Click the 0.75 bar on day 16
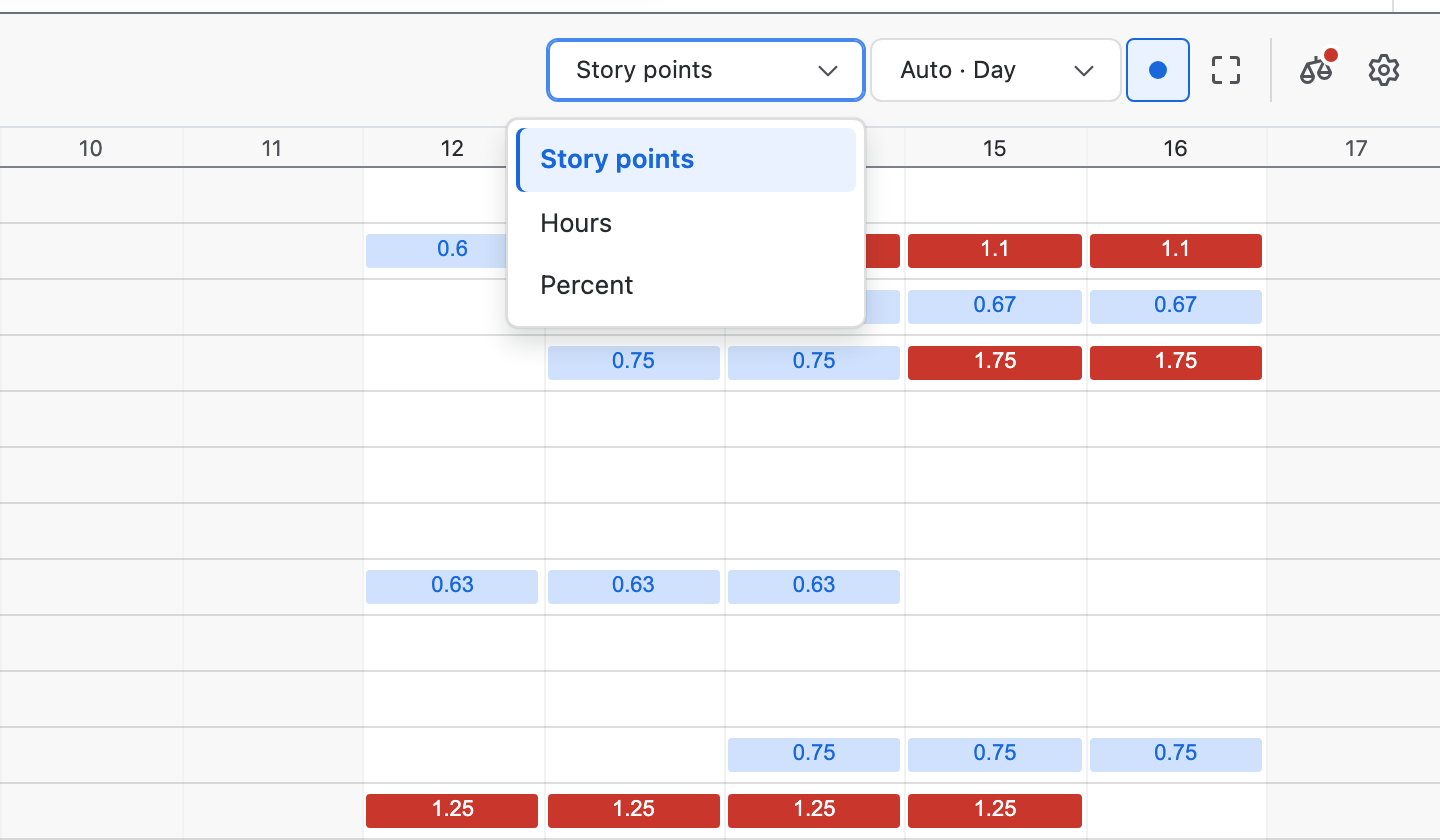Image resolution: width=1440 pixels, height=840 pixels. (x=1176, y=754)
